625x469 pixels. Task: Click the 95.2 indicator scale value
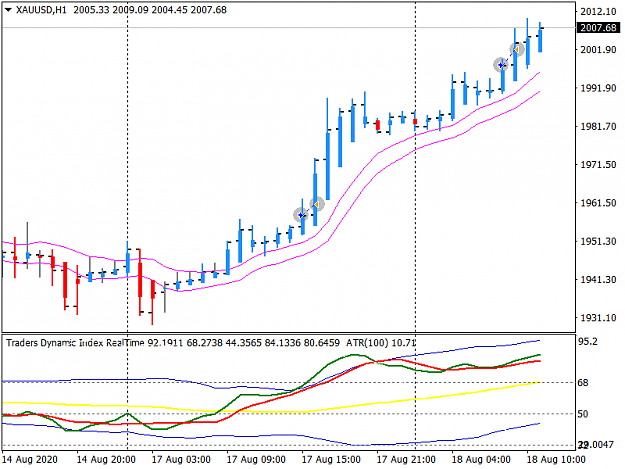tap(588, 341)
